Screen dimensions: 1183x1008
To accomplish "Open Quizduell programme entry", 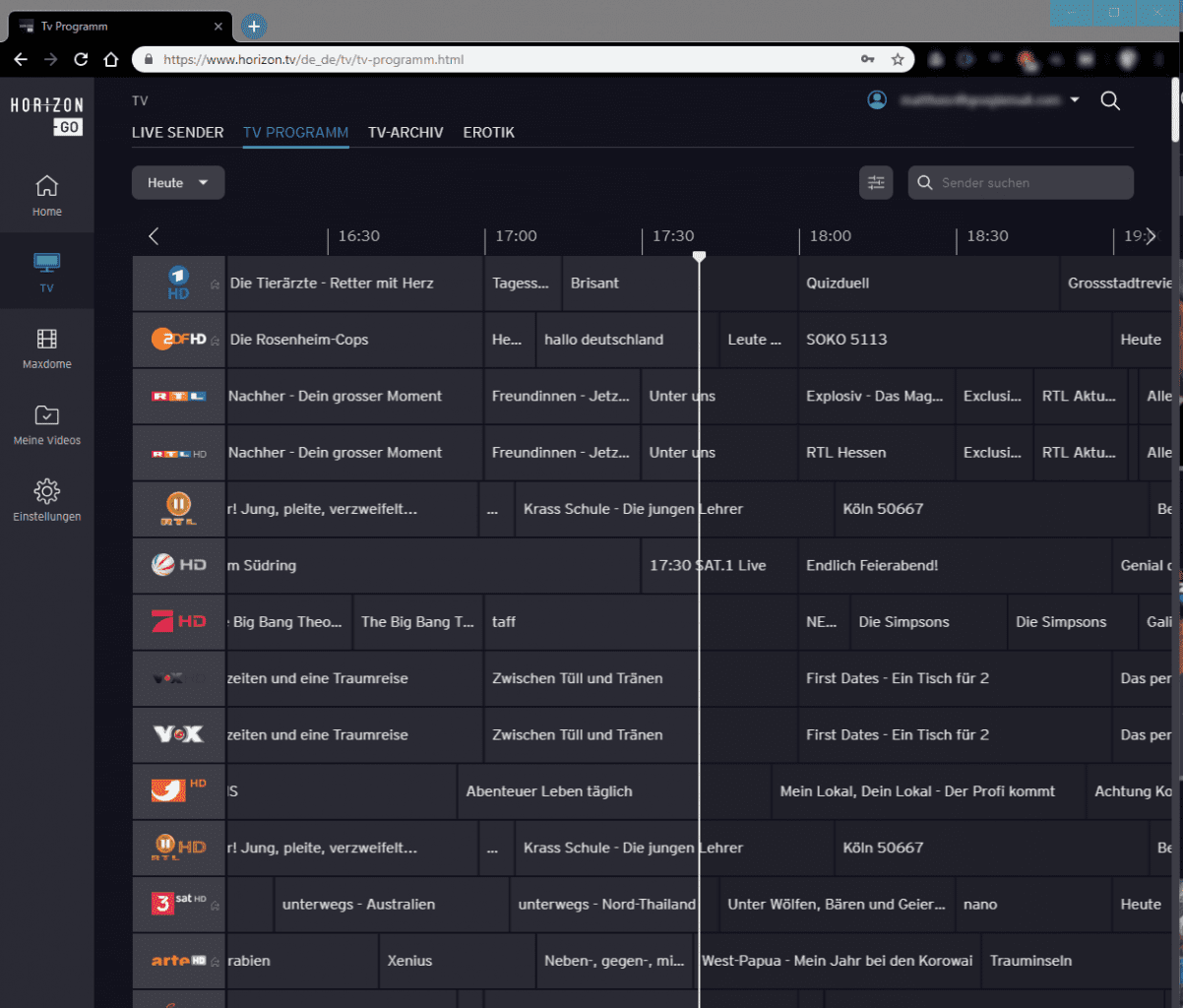I will point(929,283).
